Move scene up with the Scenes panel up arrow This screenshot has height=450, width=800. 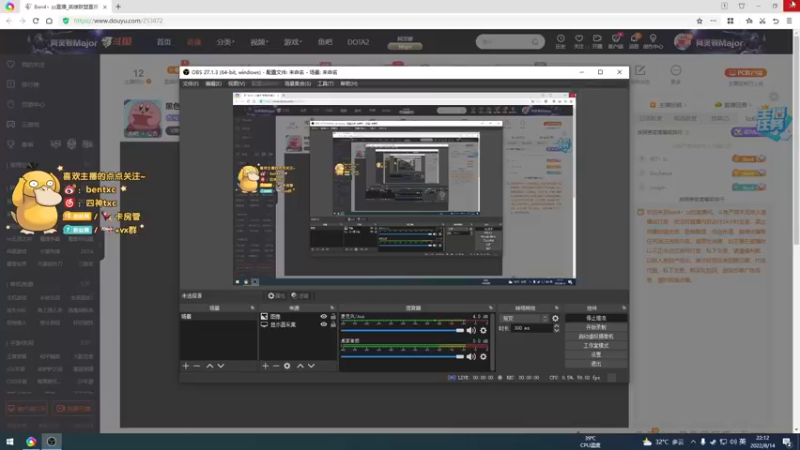(210, 366)
